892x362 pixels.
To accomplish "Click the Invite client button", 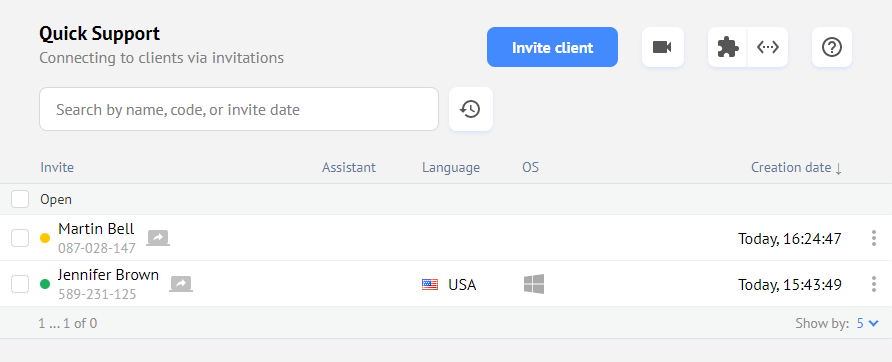I will pyautogui.click(x=552, y=47).
